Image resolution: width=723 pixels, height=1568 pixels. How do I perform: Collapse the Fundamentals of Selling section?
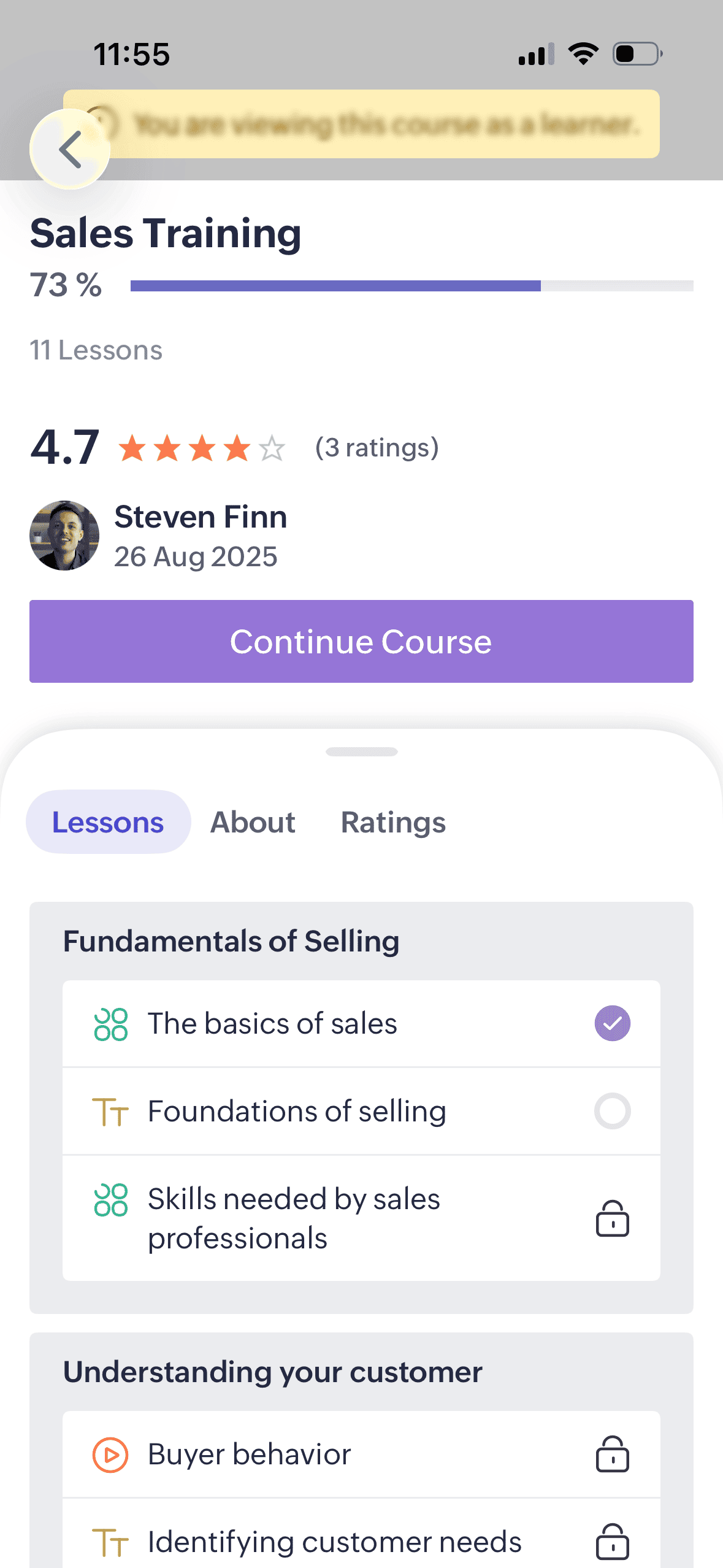tap(231, 941)
